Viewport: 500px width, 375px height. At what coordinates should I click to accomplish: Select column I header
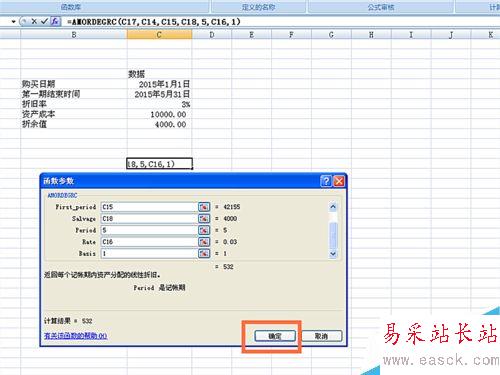[411, 34]
